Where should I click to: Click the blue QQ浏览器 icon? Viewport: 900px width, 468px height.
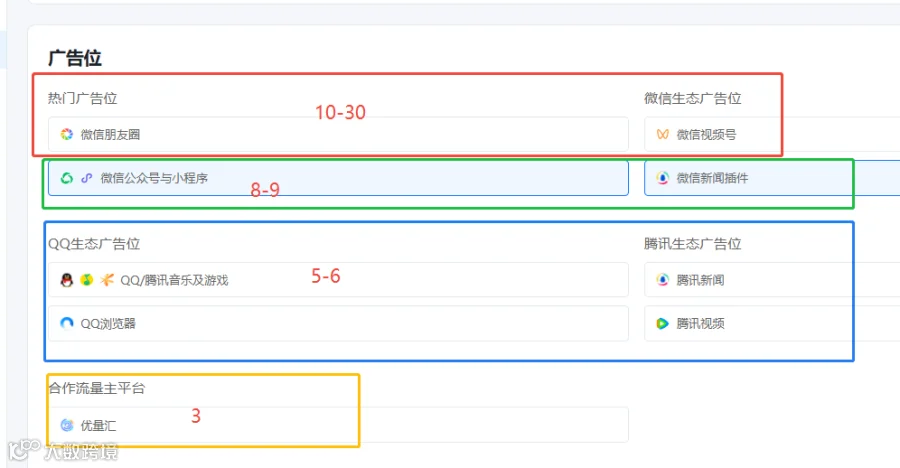[x=67, y=323]
